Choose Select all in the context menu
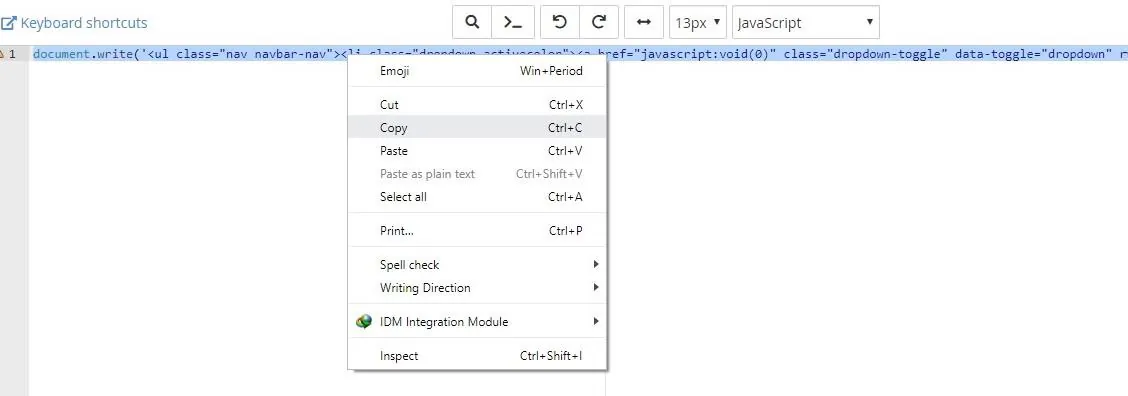 tap(477, 197)
